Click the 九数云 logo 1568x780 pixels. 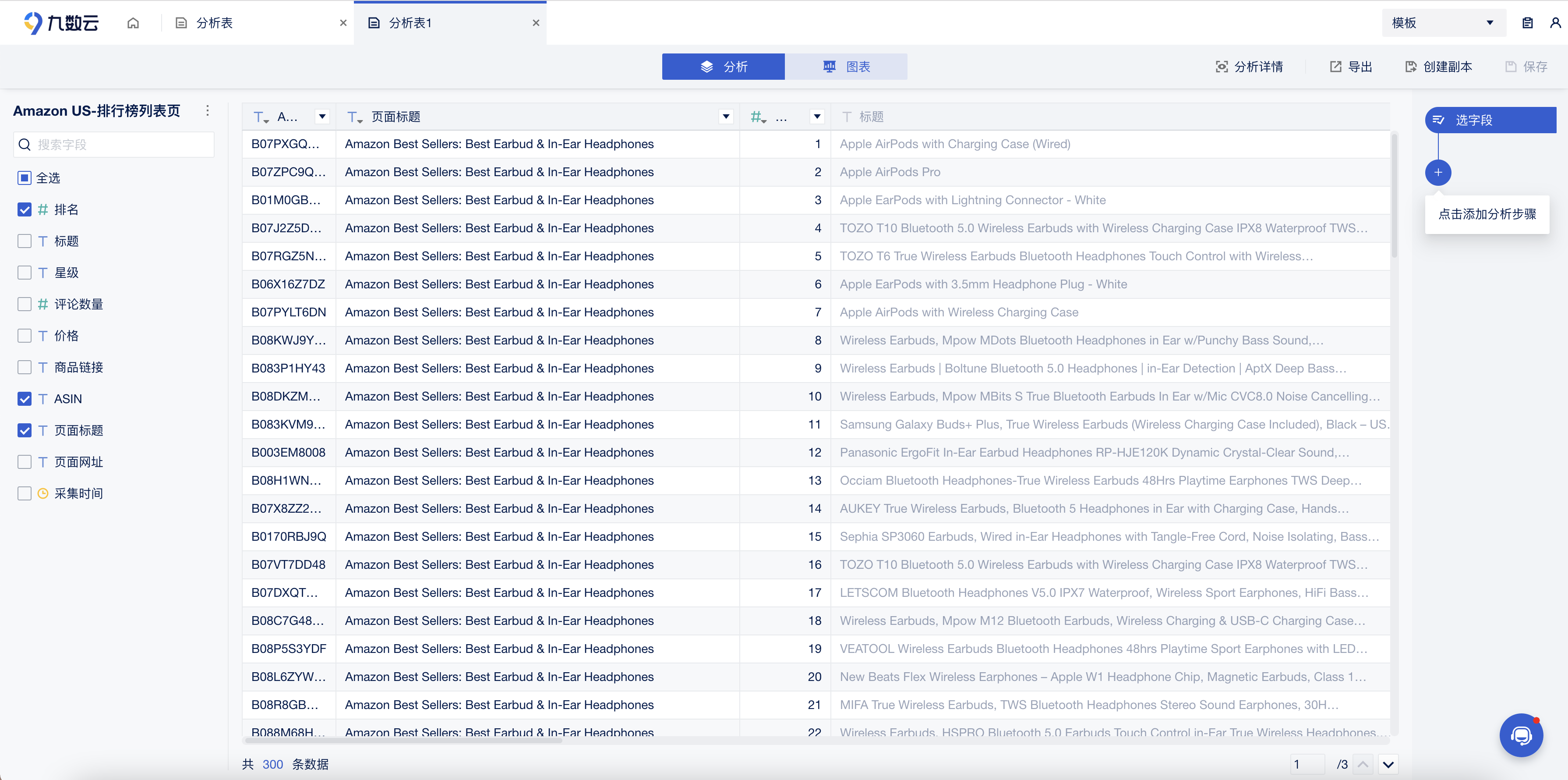click(x=61, y=23)
